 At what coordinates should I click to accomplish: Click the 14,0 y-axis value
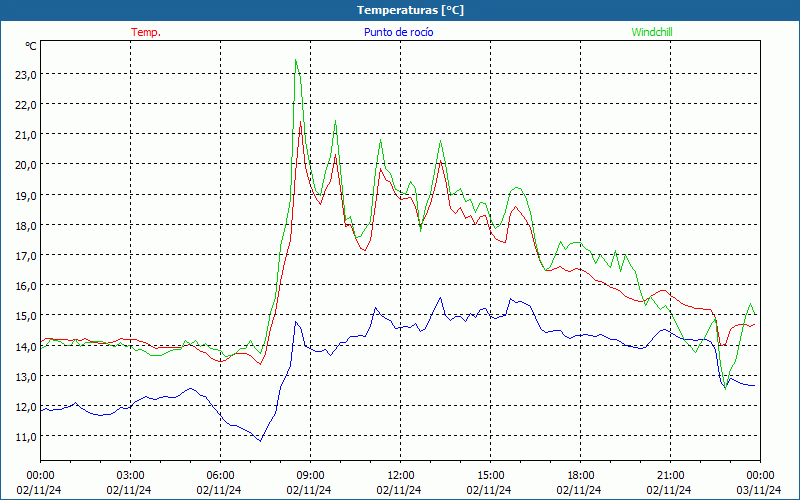click(x=24, y=346)
